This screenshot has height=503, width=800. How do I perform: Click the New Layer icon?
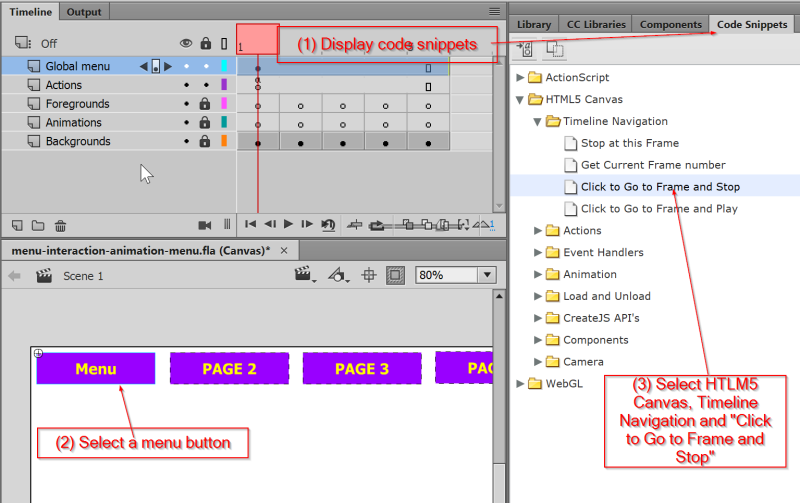(17, 225)
